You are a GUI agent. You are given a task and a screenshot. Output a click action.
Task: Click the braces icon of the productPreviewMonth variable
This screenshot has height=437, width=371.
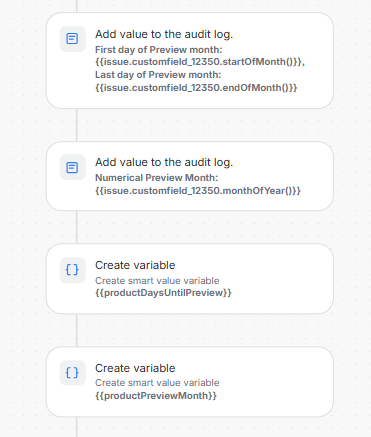72,373
